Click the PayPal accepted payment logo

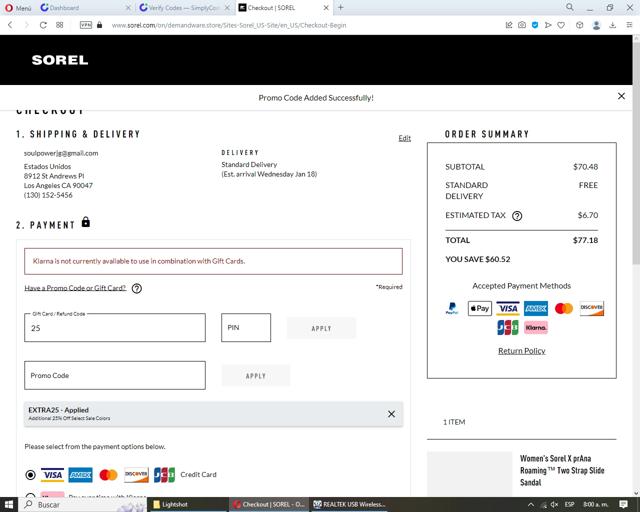[452, 308]
